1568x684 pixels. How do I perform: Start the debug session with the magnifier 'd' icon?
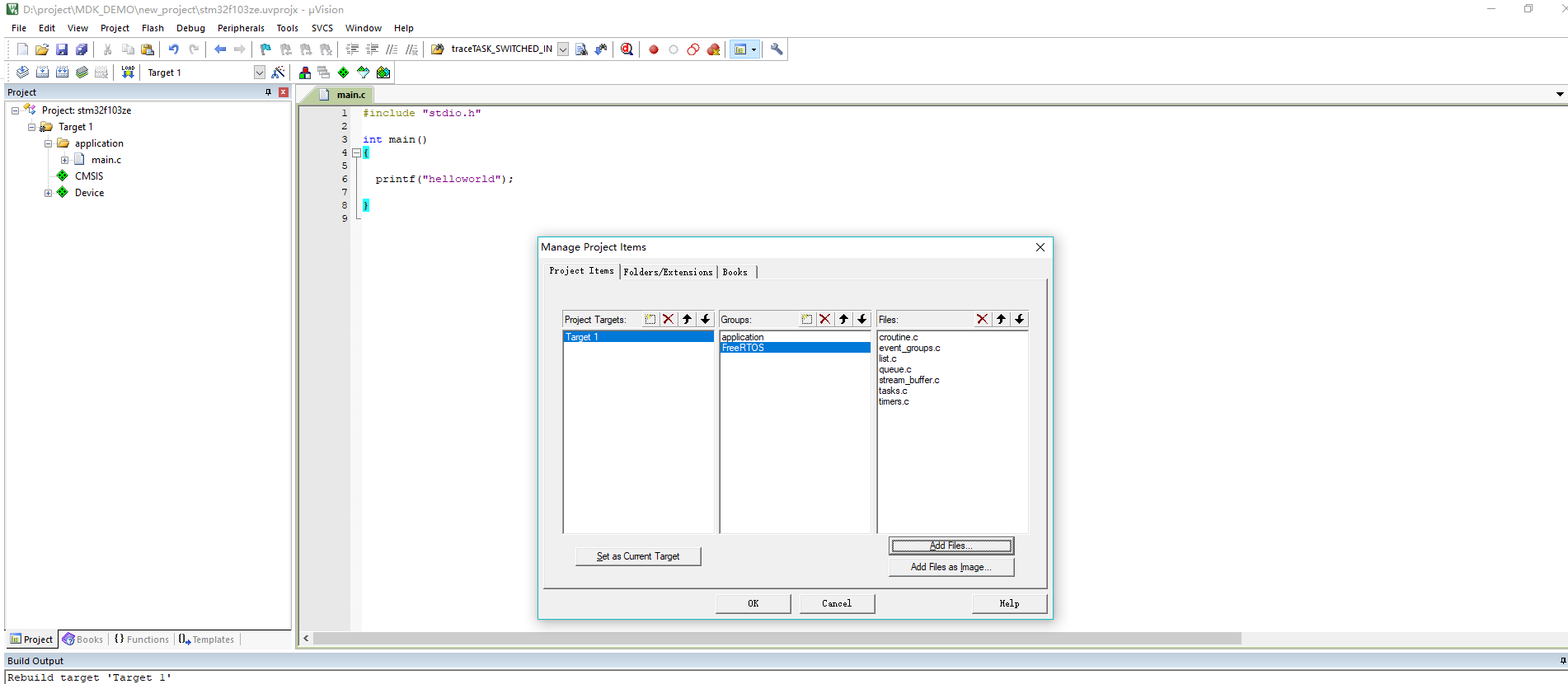(x=627, y=49)
